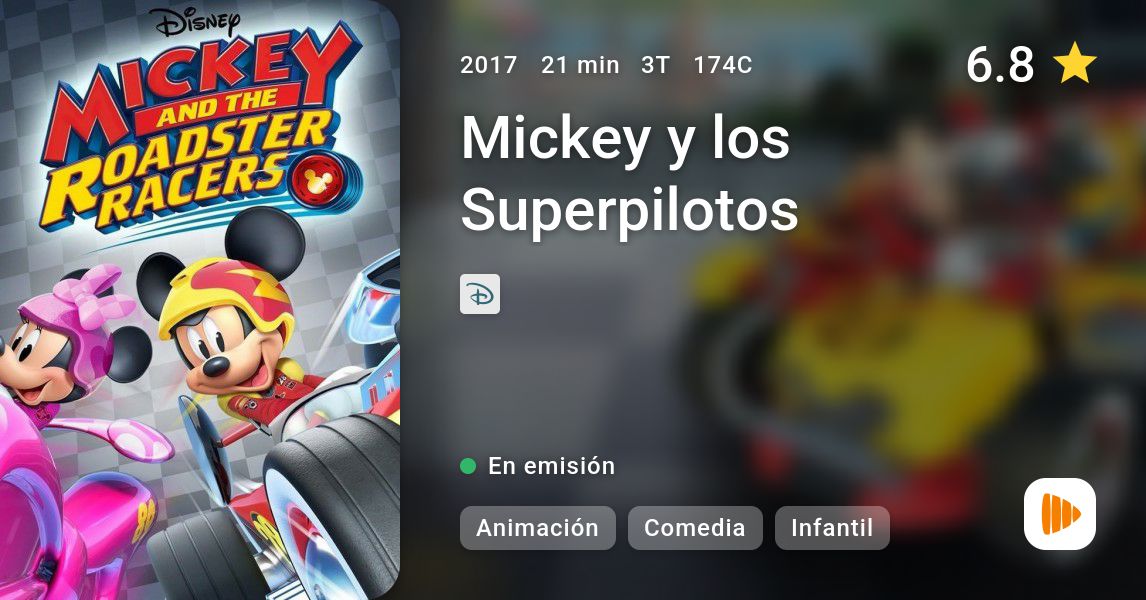The width and height of the screenshot is (1146, 600).
Task: Click the En emisión status text
Action: (551, 466)
